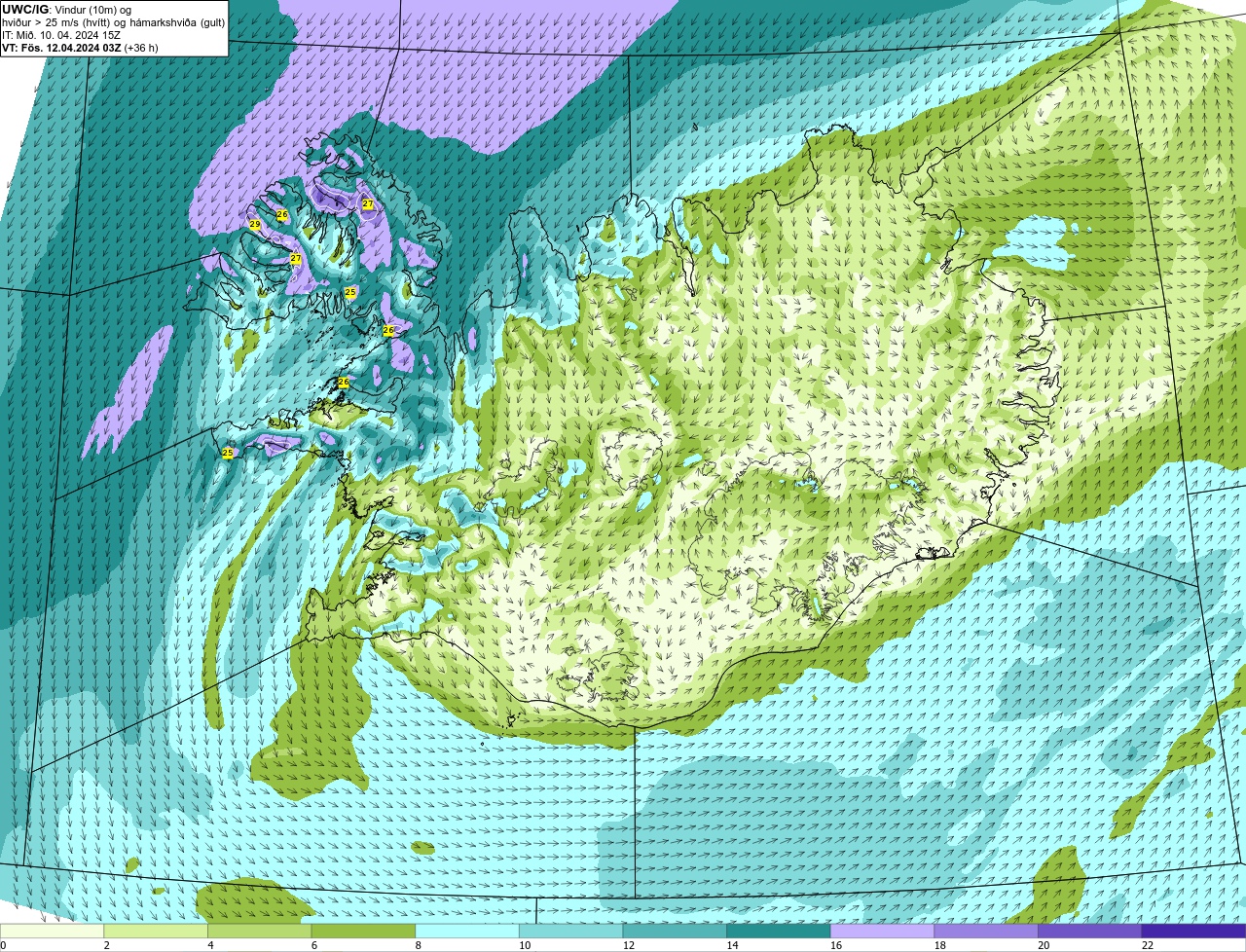This screenshot has width=1246, height=952.
Task: Click the 6–8 m/s olive green legend swatch
Action: pos(363,932)
